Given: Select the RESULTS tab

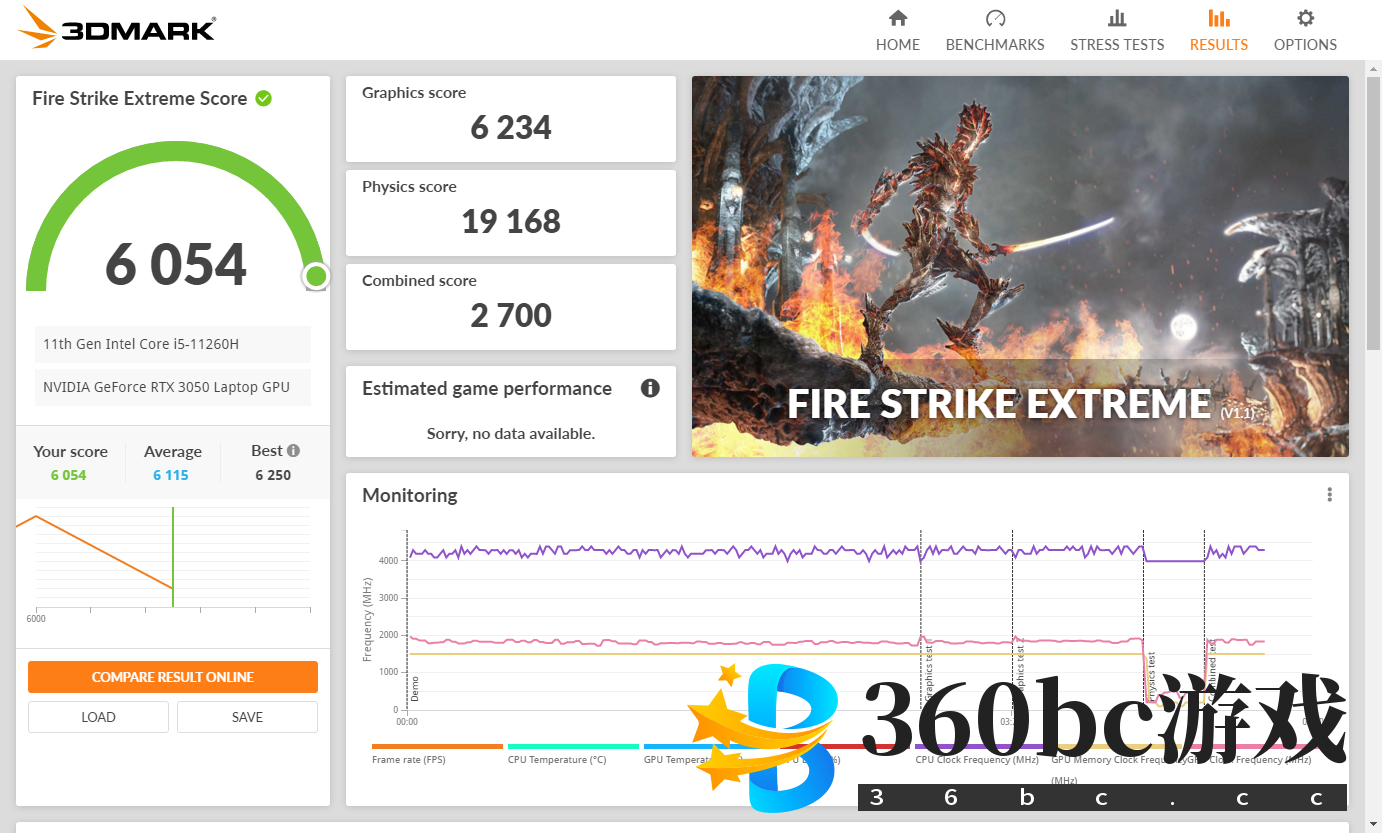Looking at the screenshot, I should [x=1218, y=31].
